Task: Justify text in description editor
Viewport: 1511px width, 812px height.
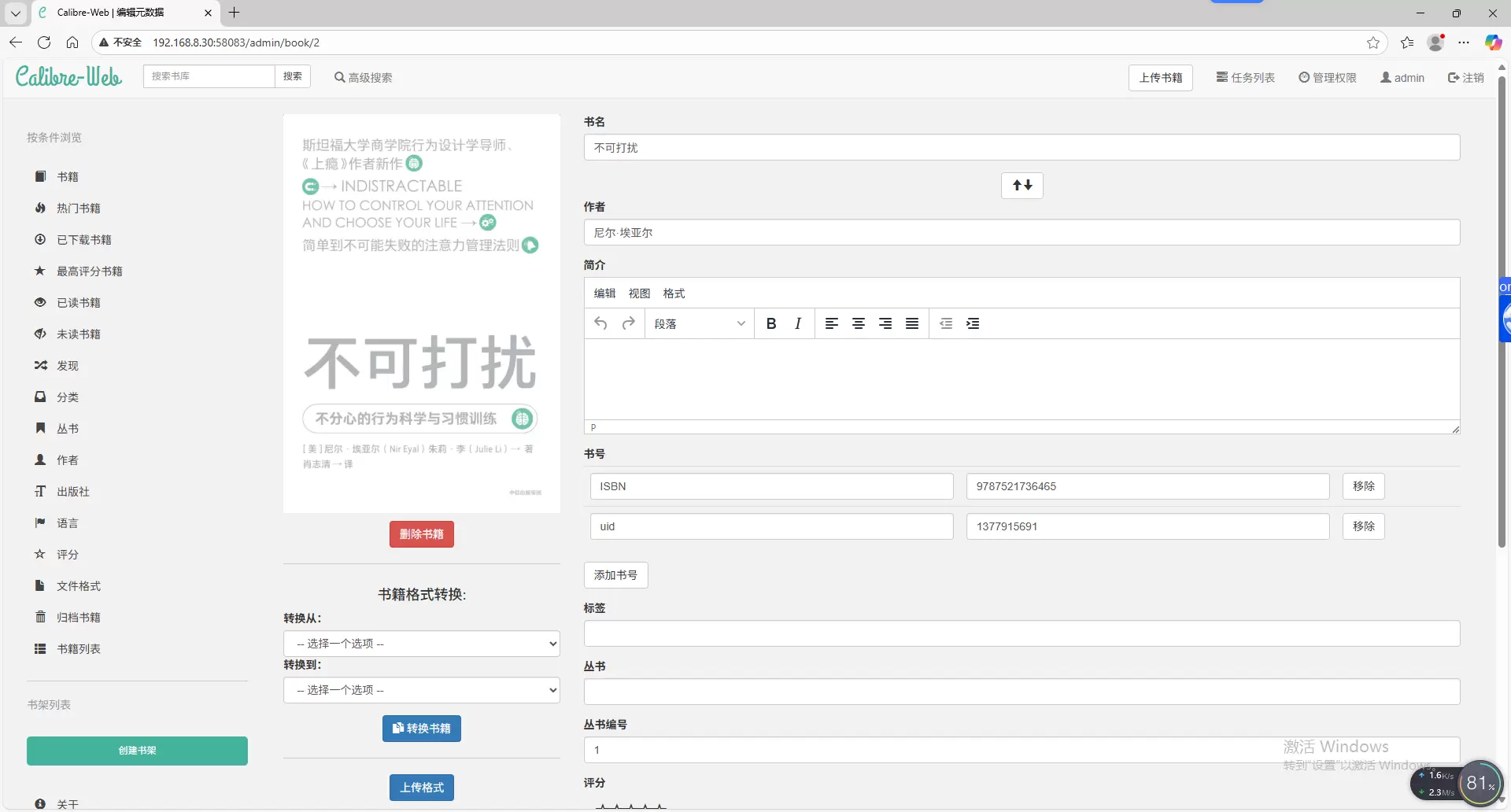Action: tap(912, 323)
